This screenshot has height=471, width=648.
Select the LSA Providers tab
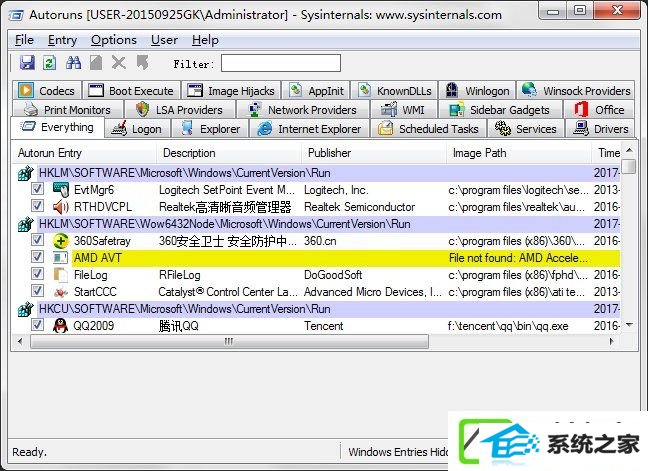tap(179, 110)
